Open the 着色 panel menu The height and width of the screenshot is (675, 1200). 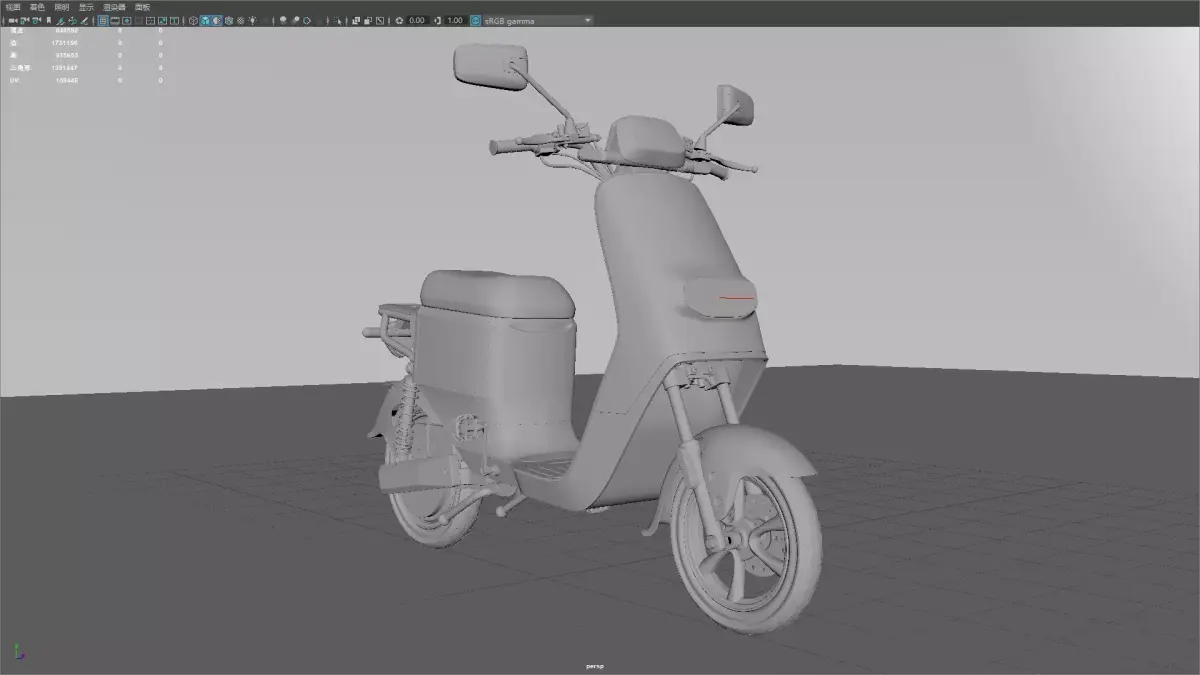[x=37, y=7]
